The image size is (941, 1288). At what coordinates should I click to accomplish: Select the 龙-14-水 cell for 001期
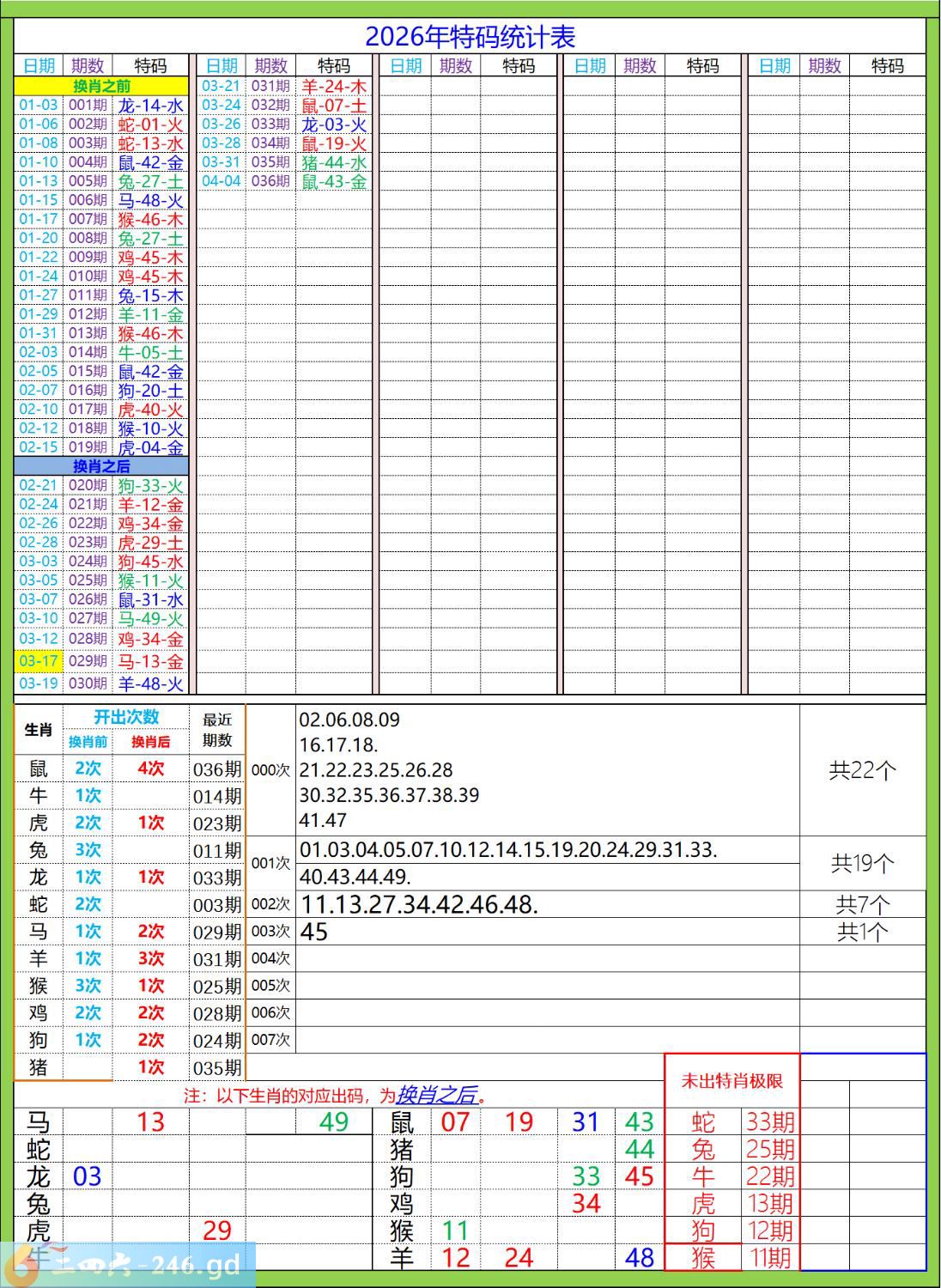(151, 106)
